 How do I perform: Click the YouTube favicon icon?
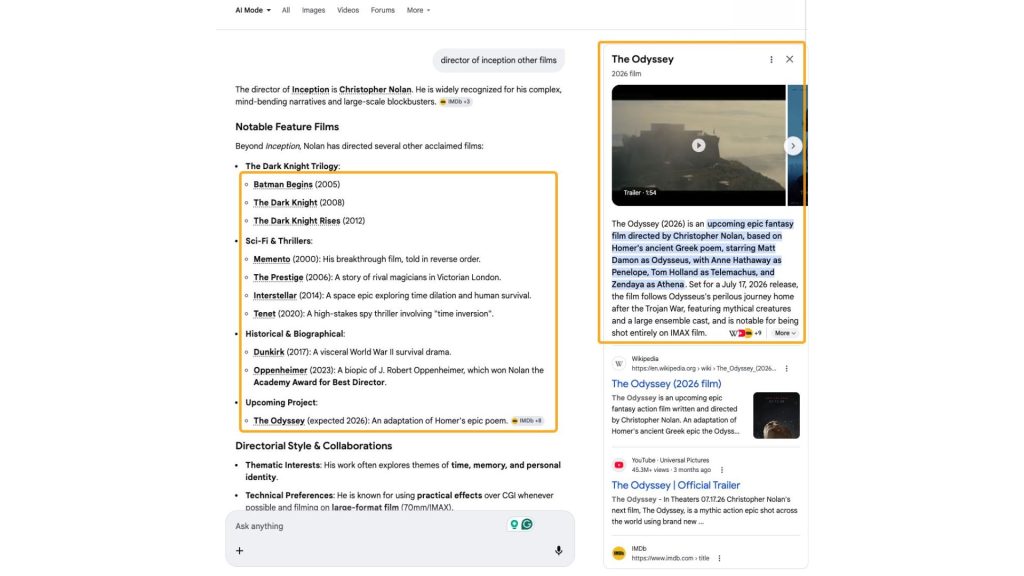618,465
